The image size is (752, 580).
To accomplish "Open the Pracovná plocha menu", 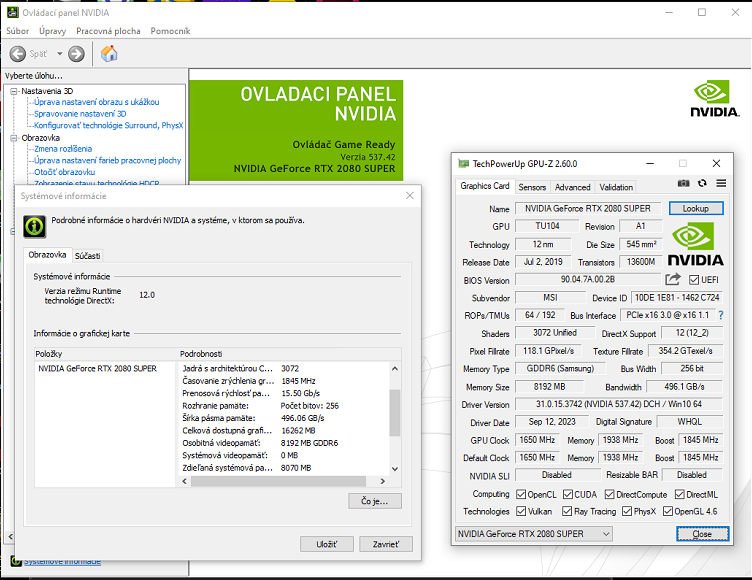I will pyautogui.click(x=108, y=31).
